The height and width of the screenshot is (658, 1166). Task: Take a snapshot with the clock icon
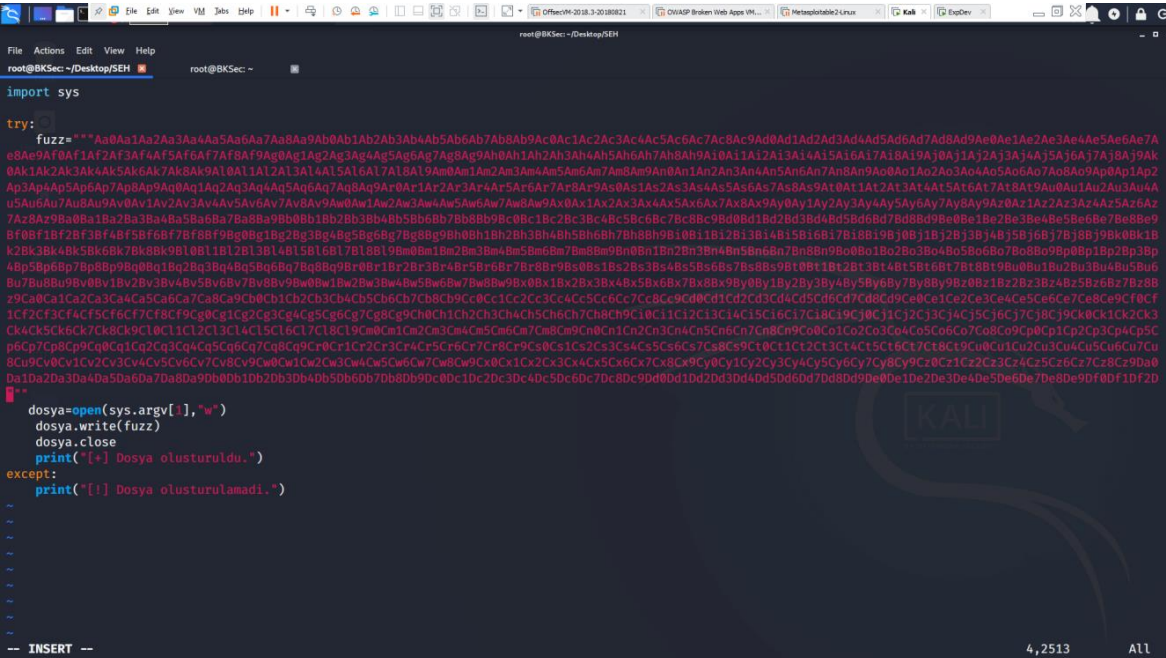pyautogui.click(x=336, y=11)
